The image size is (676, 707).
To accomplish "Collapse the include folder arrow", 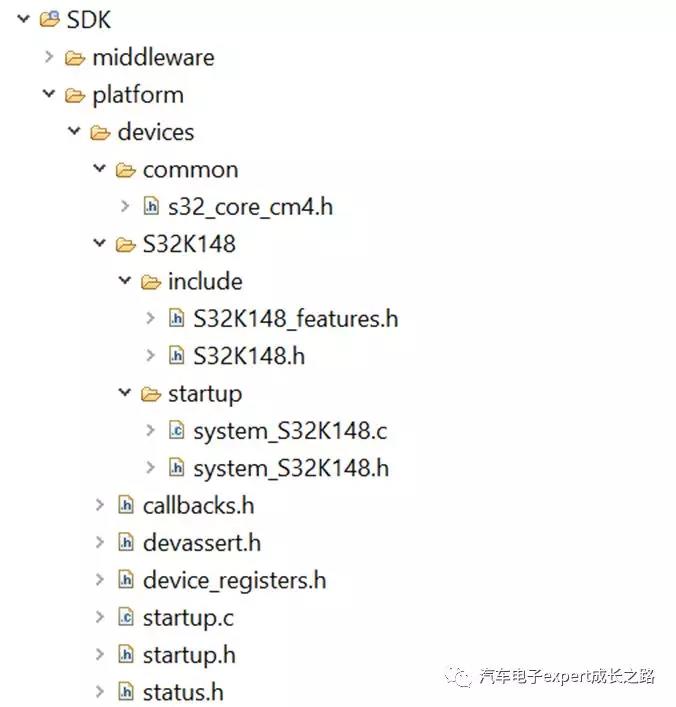I will tap(124, 282).
